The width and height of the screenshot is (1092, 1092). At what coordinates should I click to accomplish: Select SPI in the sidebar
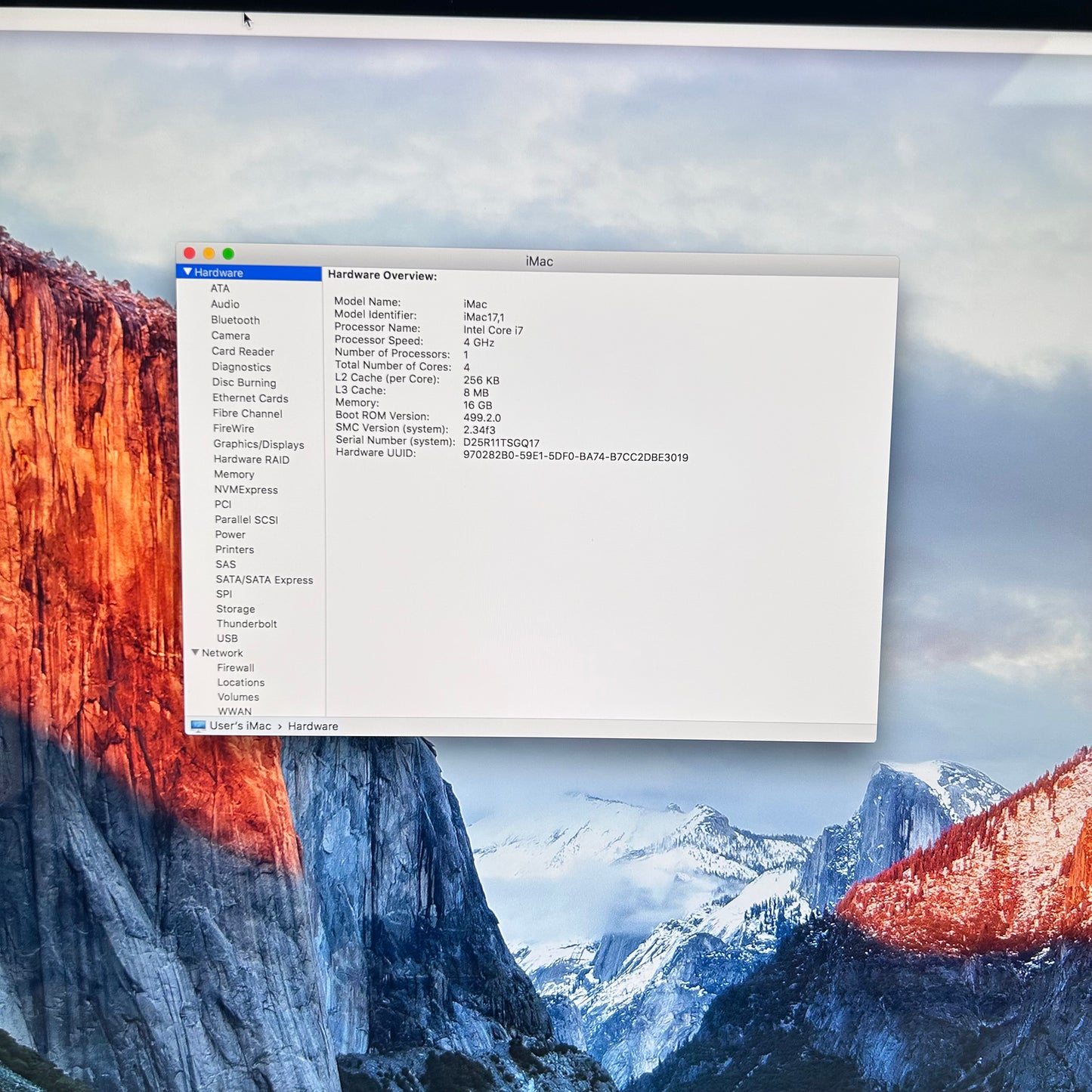click(224, 594)
